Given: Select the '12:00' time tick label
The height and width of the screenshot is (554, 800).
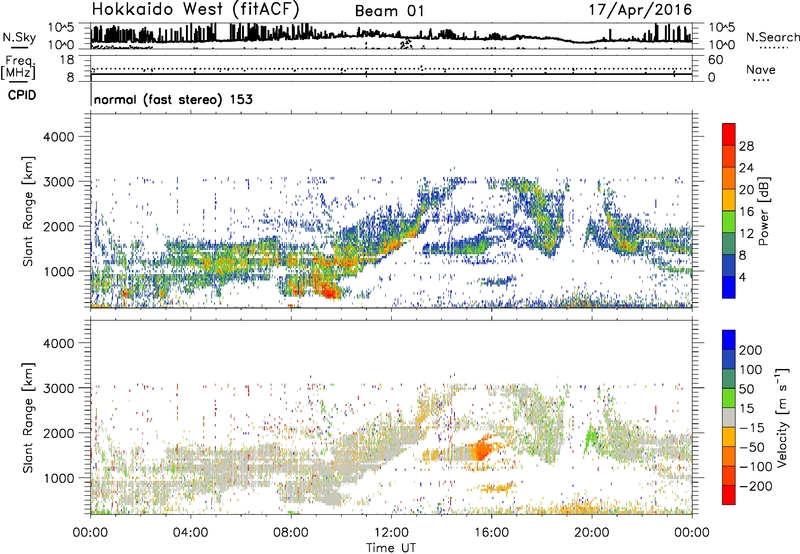Looking at the screenshot, I should [391, 533].
